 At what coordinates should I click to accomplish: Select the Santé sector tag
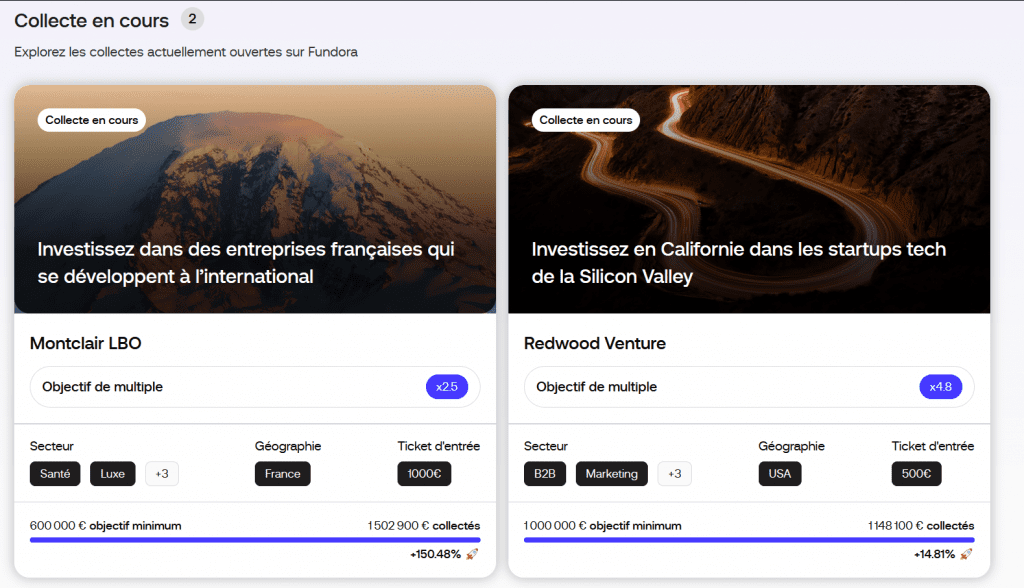point(55,474)
